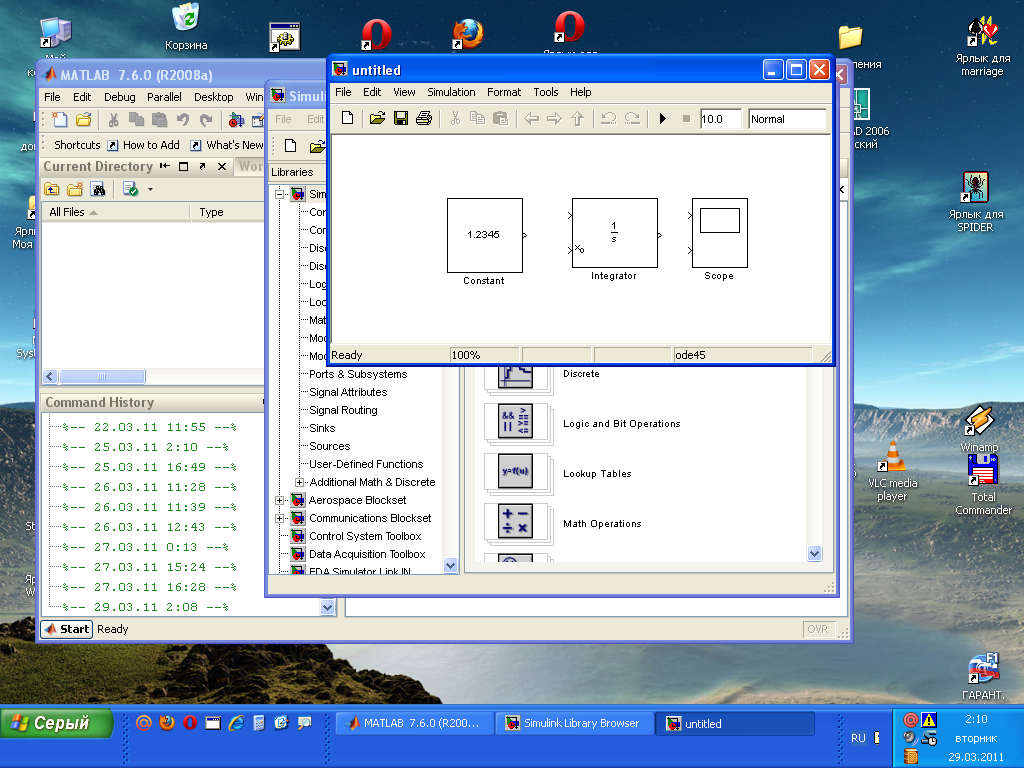Open Debug menu in MATLAB window
Screen dimensions: 1024x768
coord(120,97)
